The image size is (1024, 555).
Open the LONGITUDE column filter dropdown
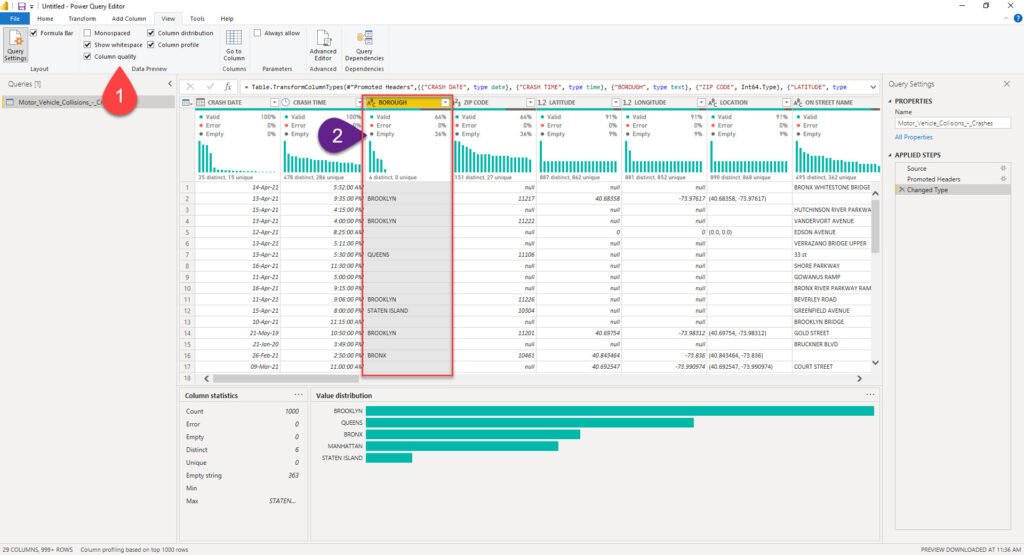[x=701, y=103]
